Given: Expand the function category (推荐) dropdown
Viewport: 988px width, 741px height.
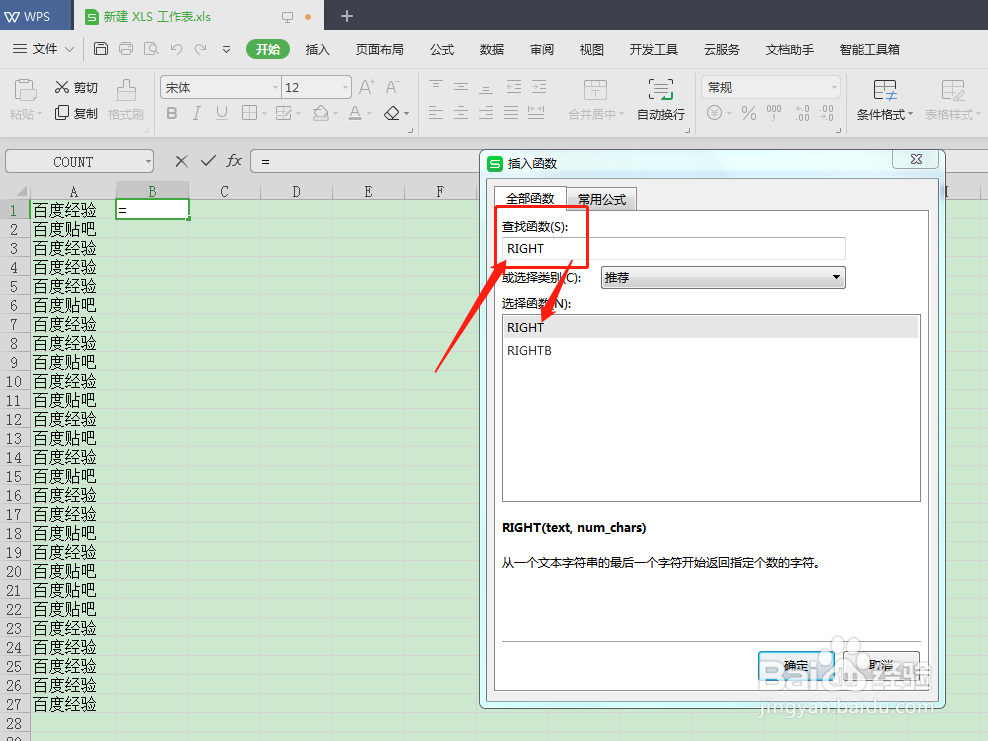Looking at the screenshot, I should 838,277.
